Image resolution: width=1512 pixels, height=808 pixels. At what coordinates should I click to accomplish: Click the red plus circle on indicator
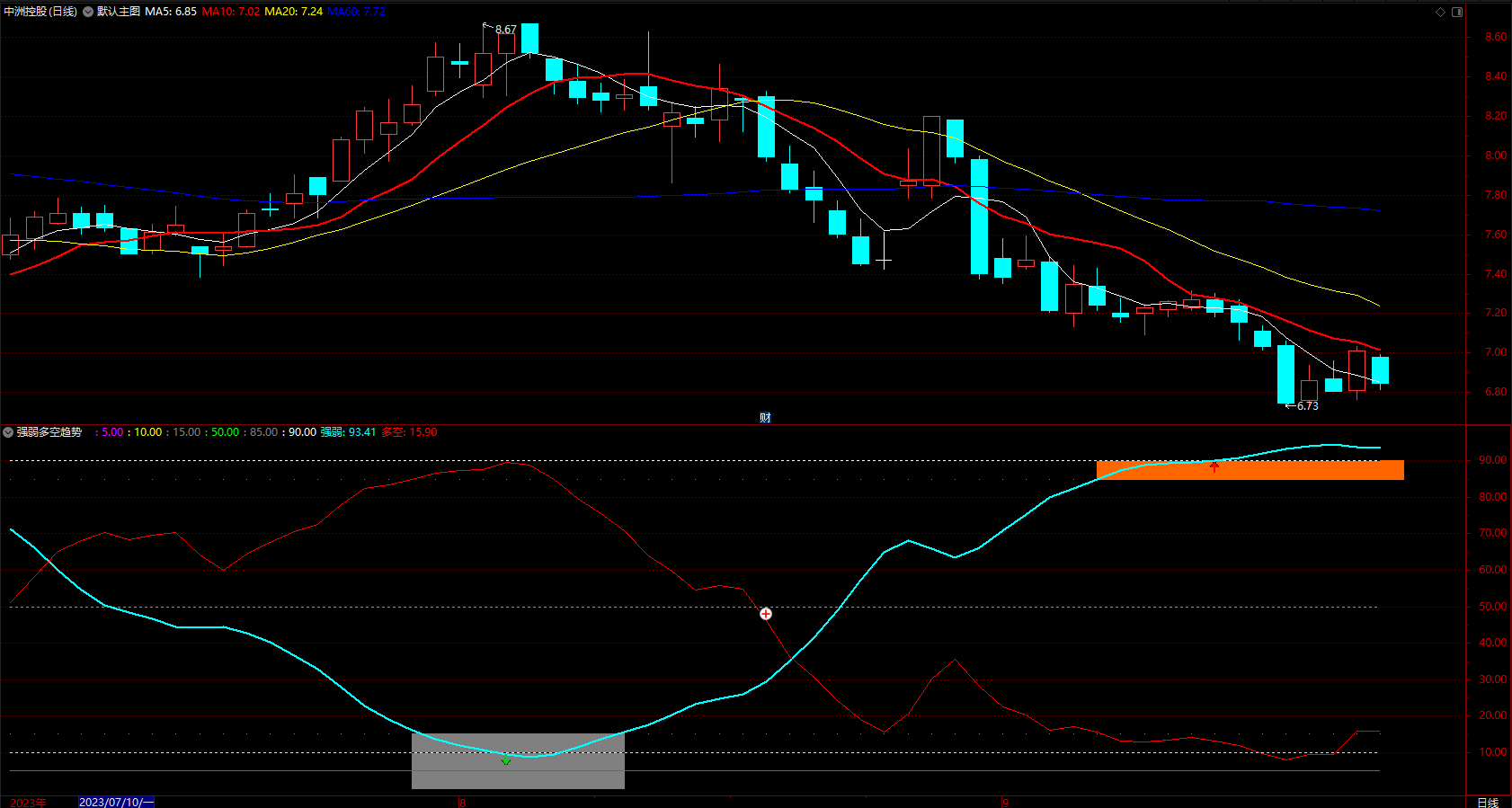tap(766, 614)
